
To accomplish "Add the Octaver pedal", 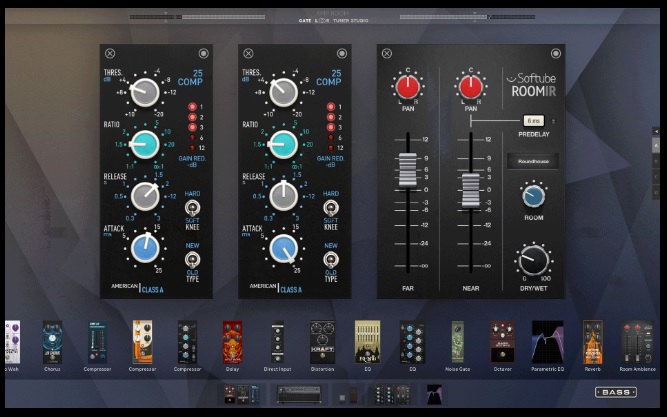I will pos(502,343).
